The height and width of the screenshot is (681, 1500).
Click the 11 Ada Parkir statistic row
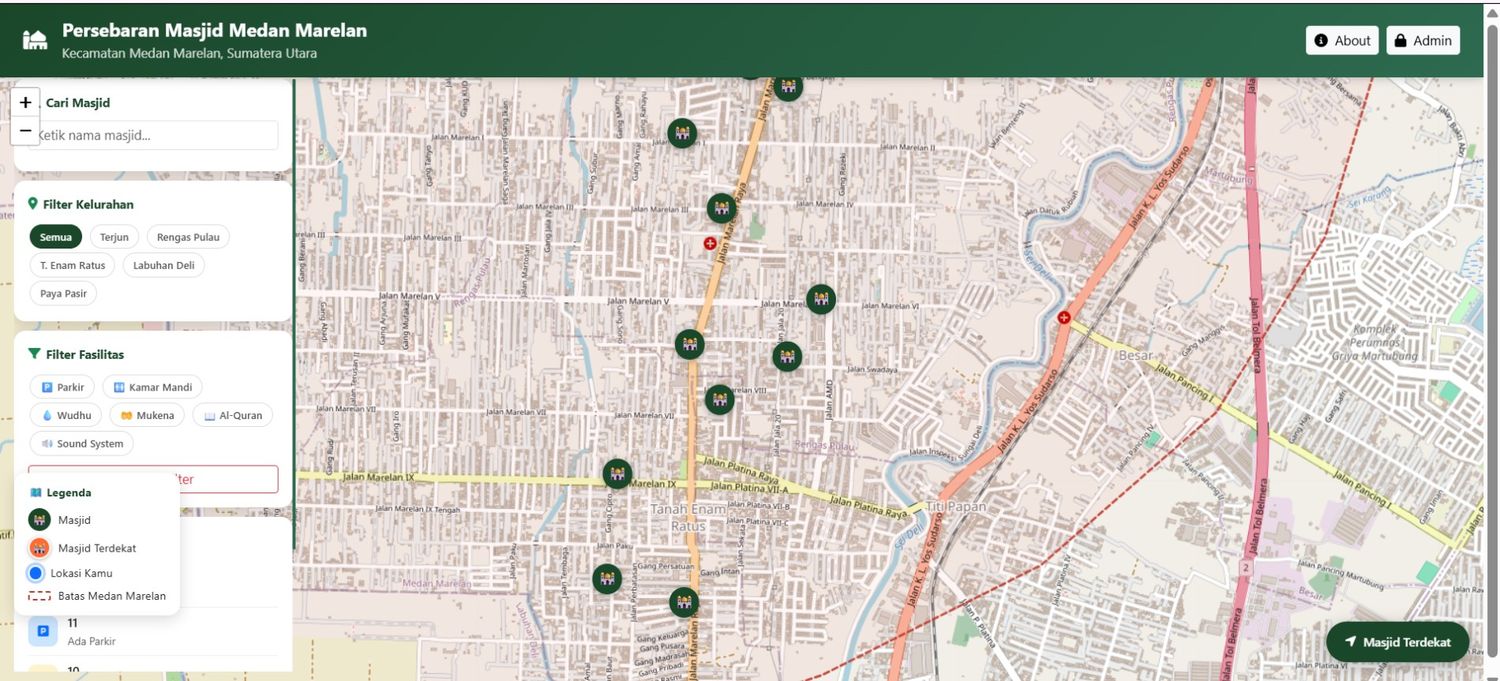click(153, 631)
